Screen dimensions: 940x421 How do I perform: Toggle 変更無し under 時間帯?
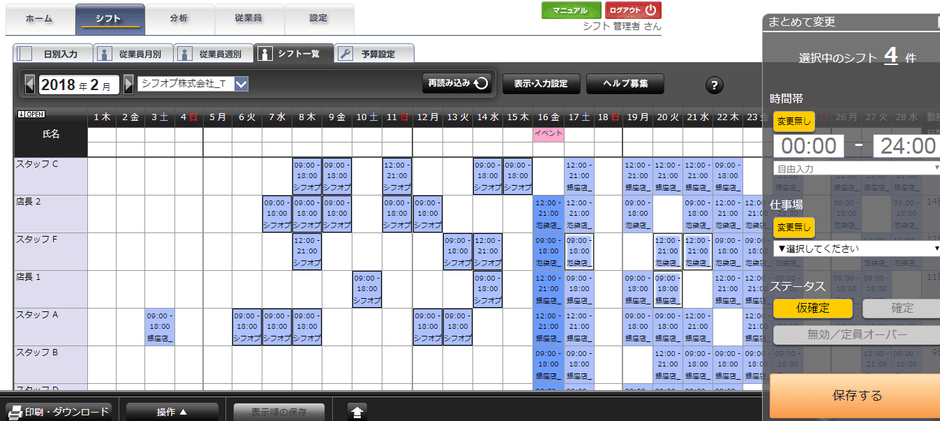point(793,122)
